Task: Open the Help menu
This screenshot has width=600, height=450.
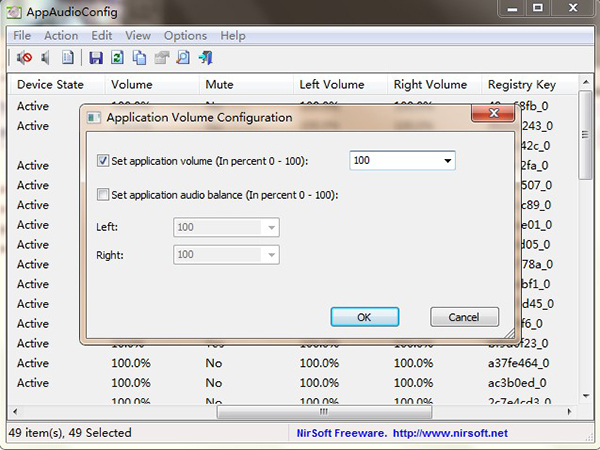Action: pos(233,36)
